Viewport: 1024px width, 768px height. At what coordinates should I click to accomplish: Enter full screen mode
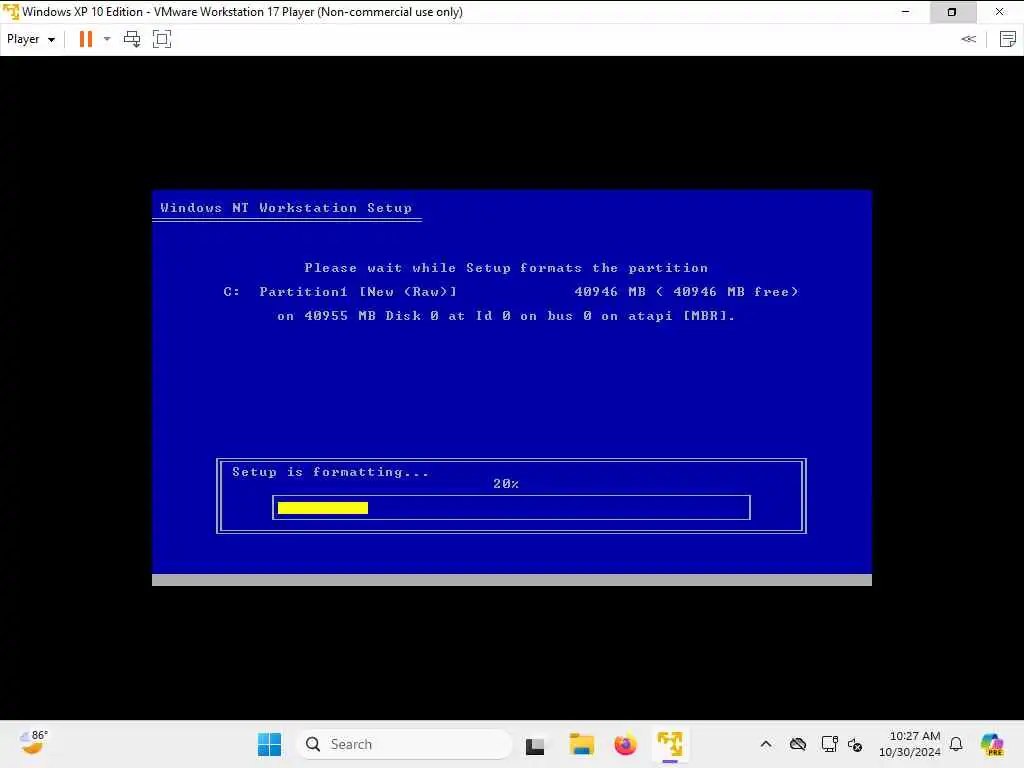click(162, 39)
